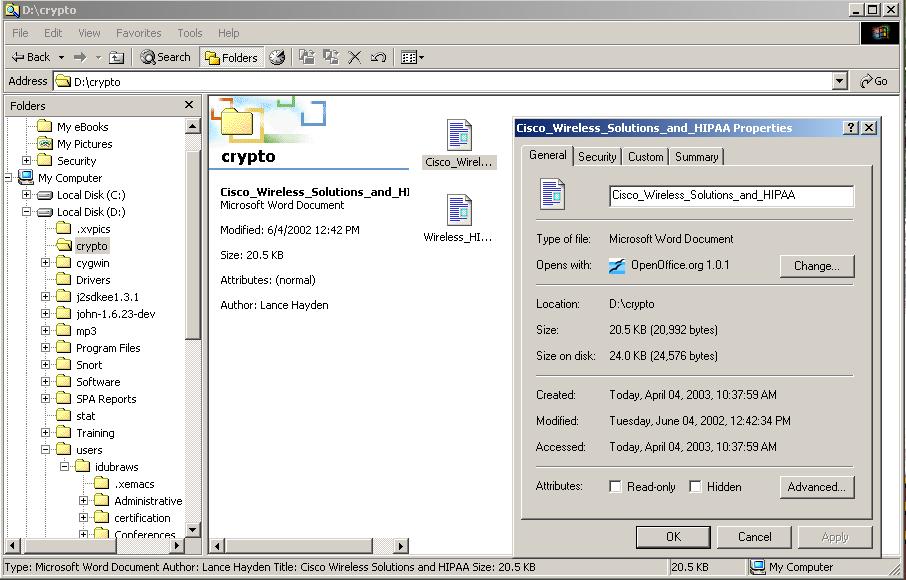The width and height of the screenshot is (906, 580).
Task: Click the Windows logo throbber icon
Action: tap(879, 33)
